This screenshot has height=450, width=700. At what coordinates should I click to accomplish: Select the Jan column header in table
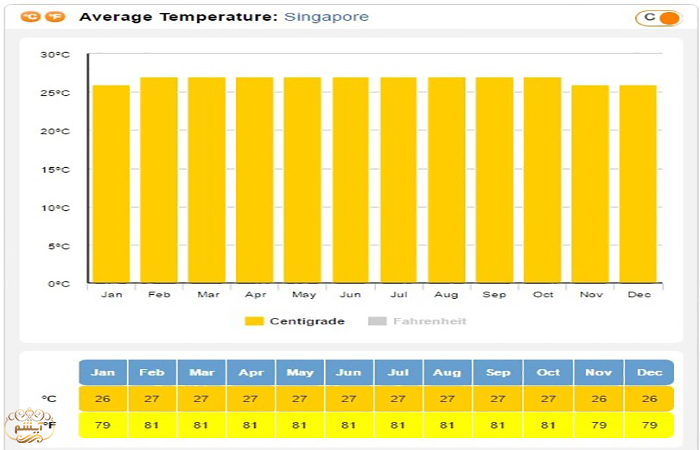click(x=103, y=373)
